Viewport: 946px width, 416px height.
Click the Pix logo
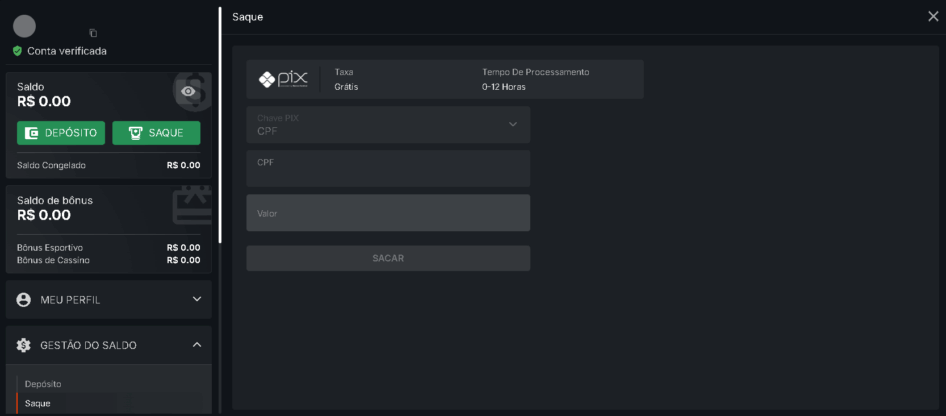(x=283, y=80)
